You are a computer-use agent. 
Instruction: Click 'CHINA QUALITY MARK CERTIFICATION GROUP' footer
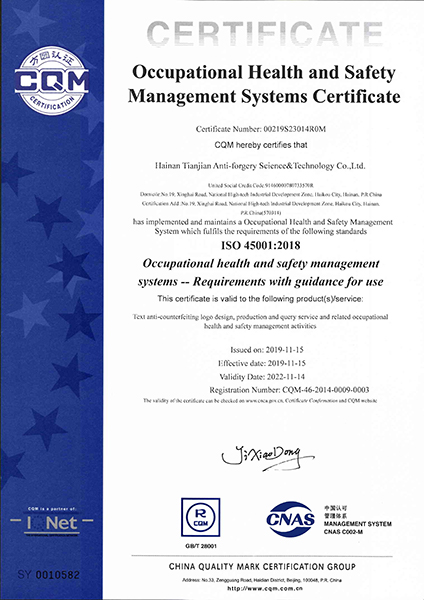pyautogui.click(x=262, y=567)
